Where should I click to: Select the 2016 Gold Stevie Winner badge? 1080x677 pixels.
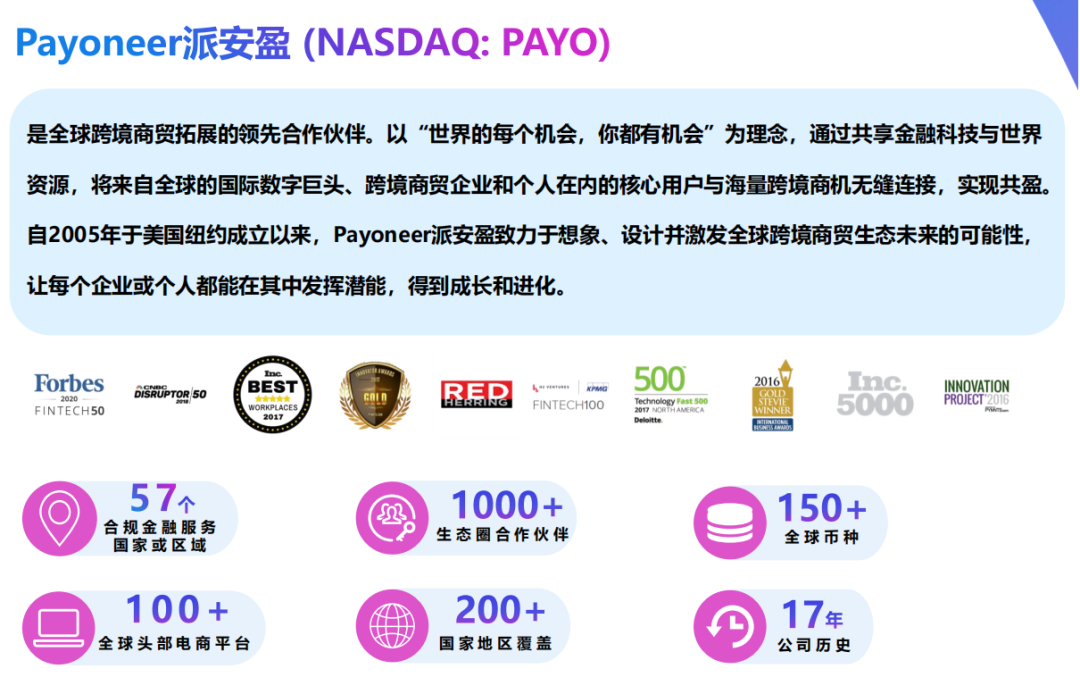[x=773, y=396]
